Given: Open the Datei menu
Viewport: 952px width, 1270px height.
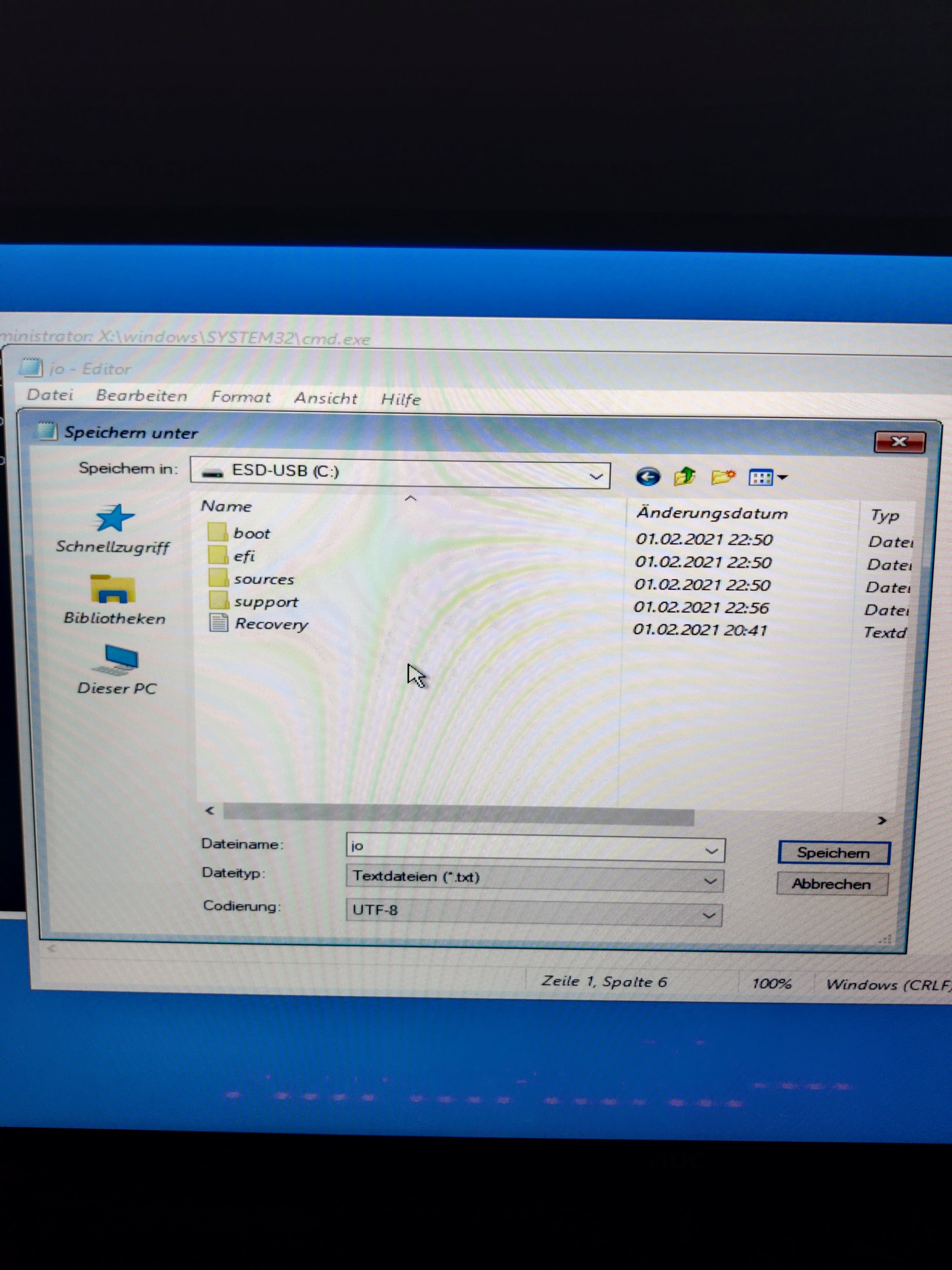Looking at the screenshot, I should (x=50, y=395).
